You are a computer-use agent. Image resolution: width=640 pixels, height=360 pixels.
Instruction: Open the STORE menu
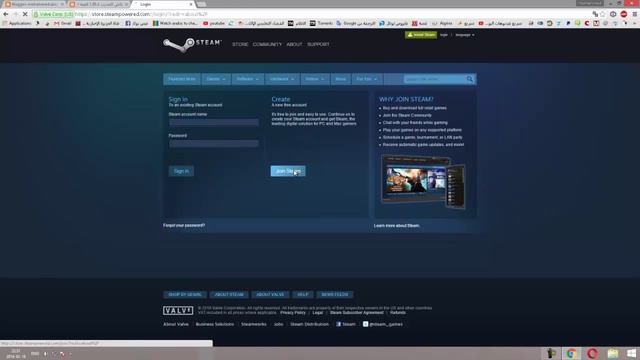240,44
